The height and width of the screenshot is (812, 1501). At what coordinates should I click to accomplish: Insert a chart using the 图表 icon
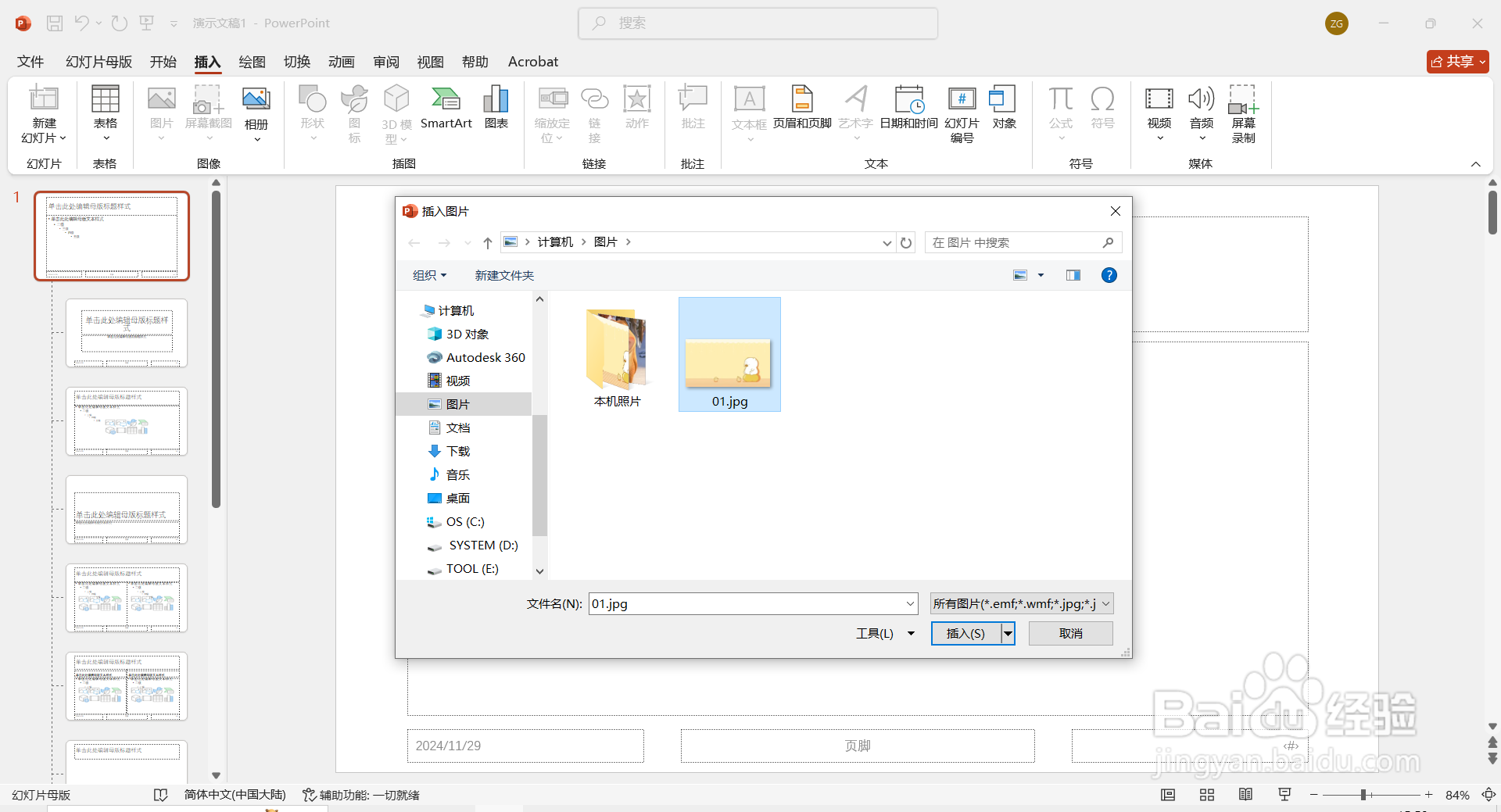click(x=496, y=109)
